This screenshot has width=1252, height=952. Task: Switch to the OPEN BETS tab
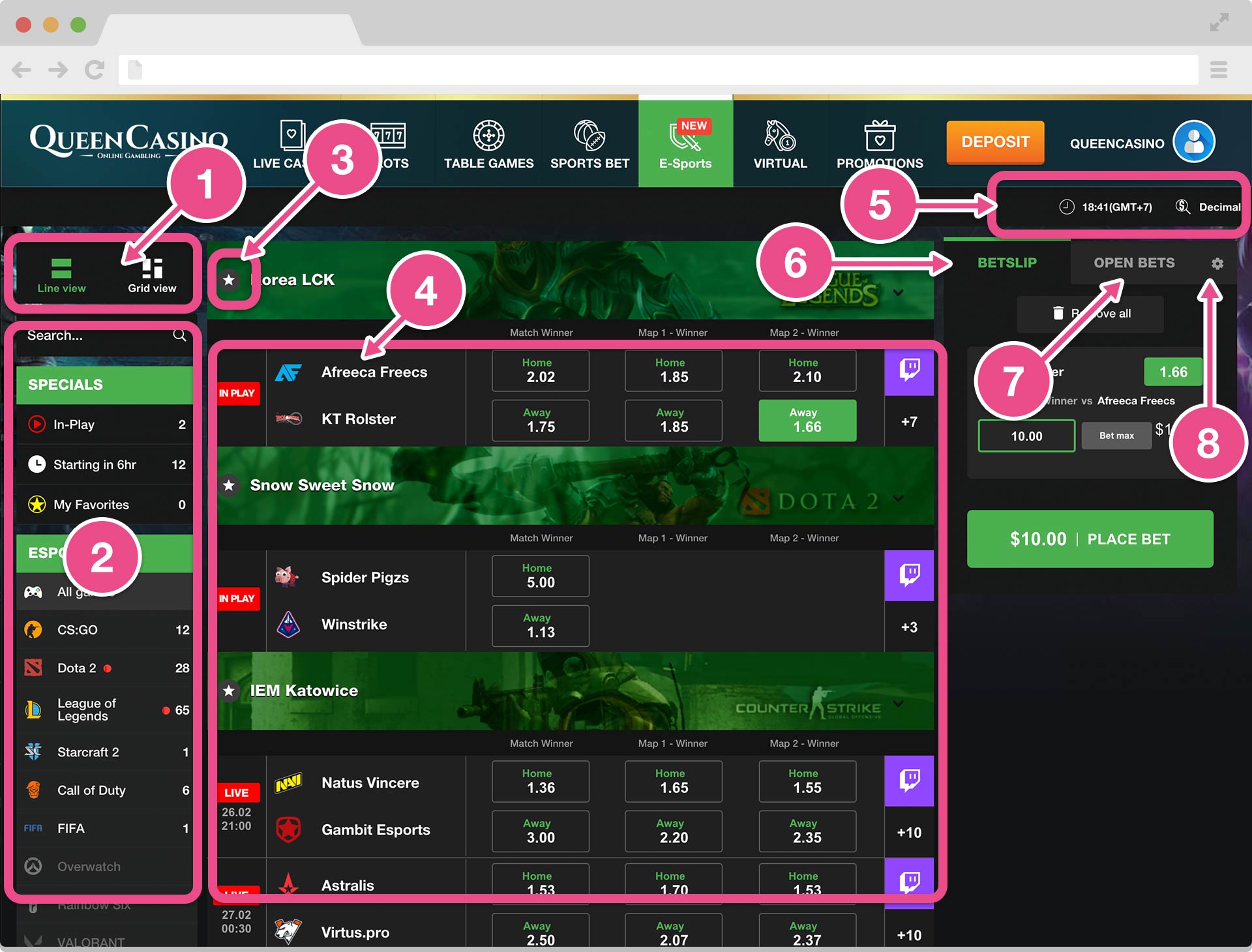1134,263
